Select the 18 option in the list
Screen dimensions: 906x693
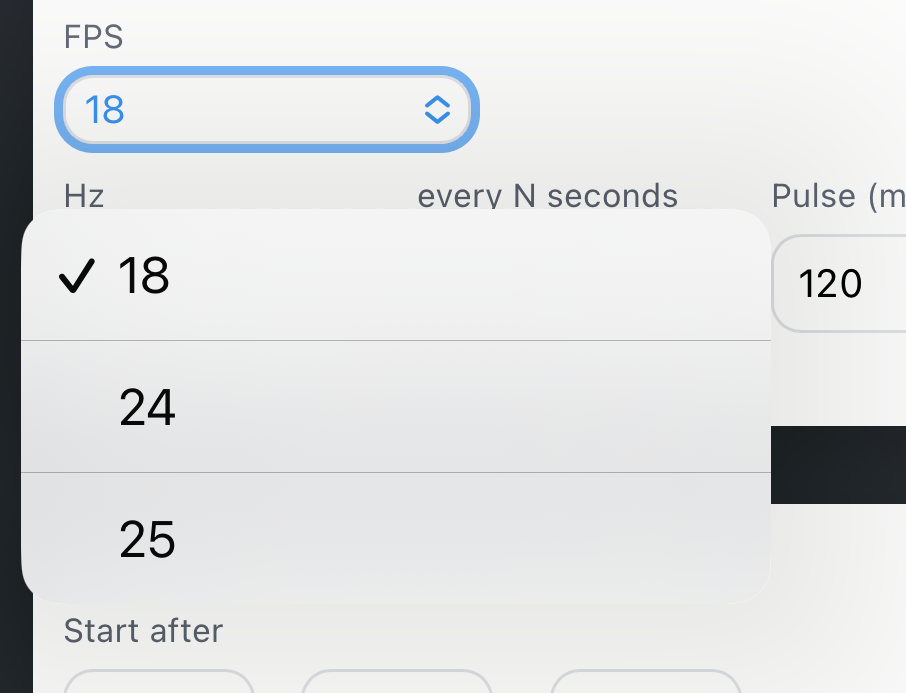pyautogui.click(x=395, y=275)
